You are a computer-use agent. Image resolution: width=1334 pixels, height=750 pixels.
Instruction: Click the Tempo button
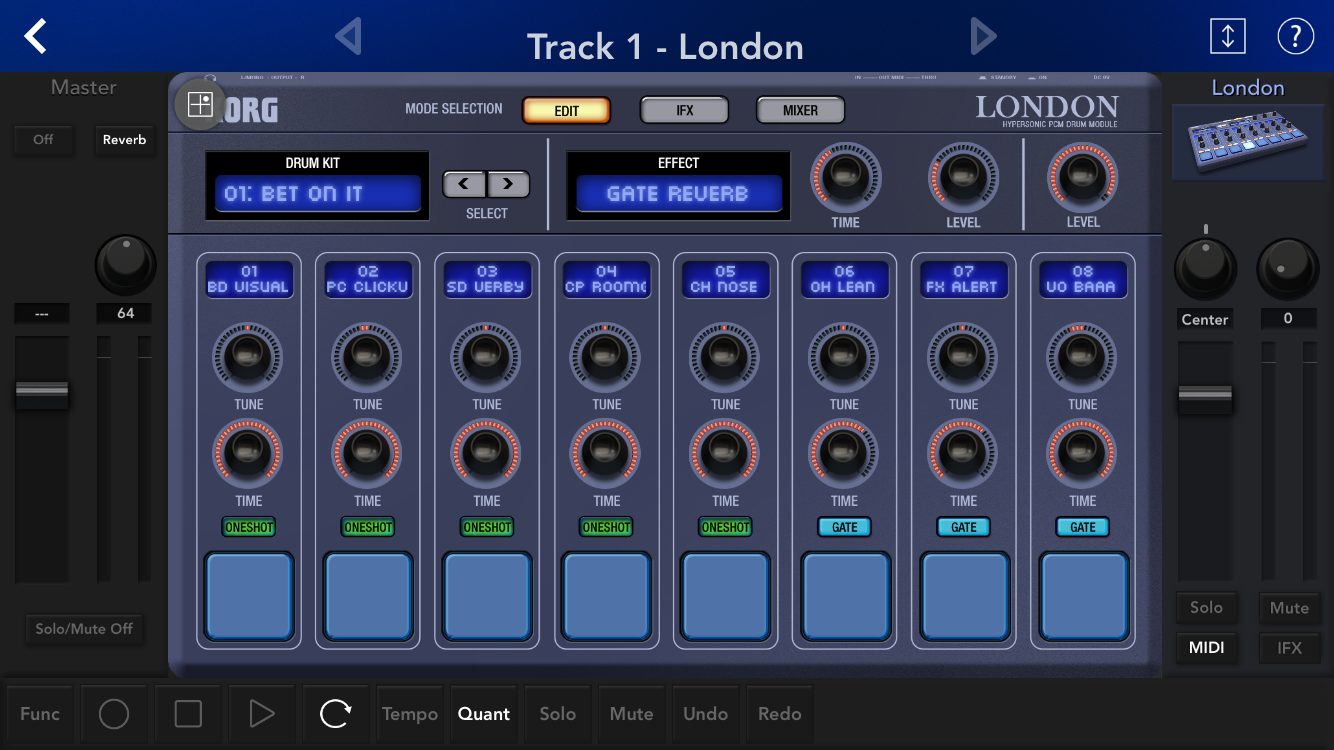click(409, 713)
